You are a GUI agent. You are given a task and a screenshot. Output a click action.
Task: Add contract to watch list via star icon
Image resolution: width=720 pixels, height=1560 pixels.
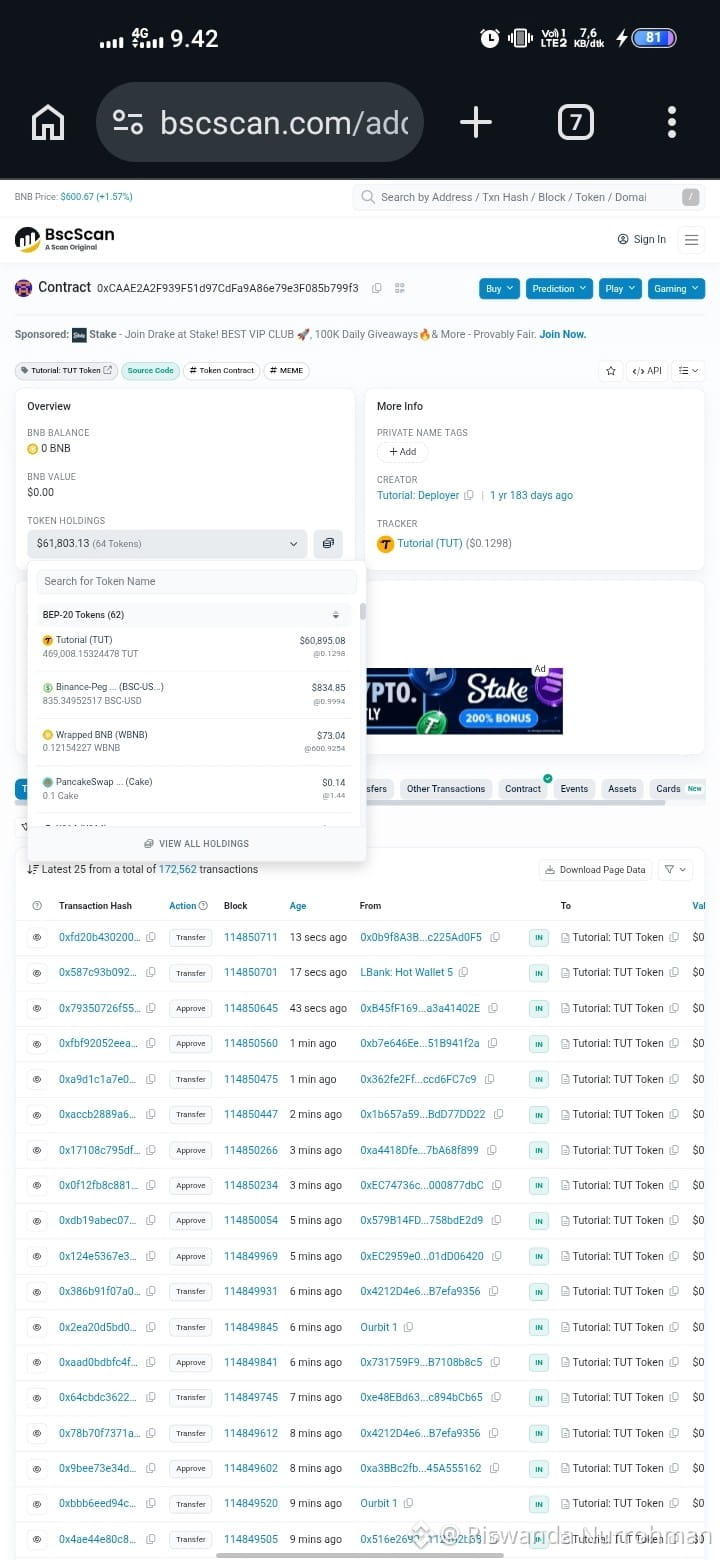610,371
